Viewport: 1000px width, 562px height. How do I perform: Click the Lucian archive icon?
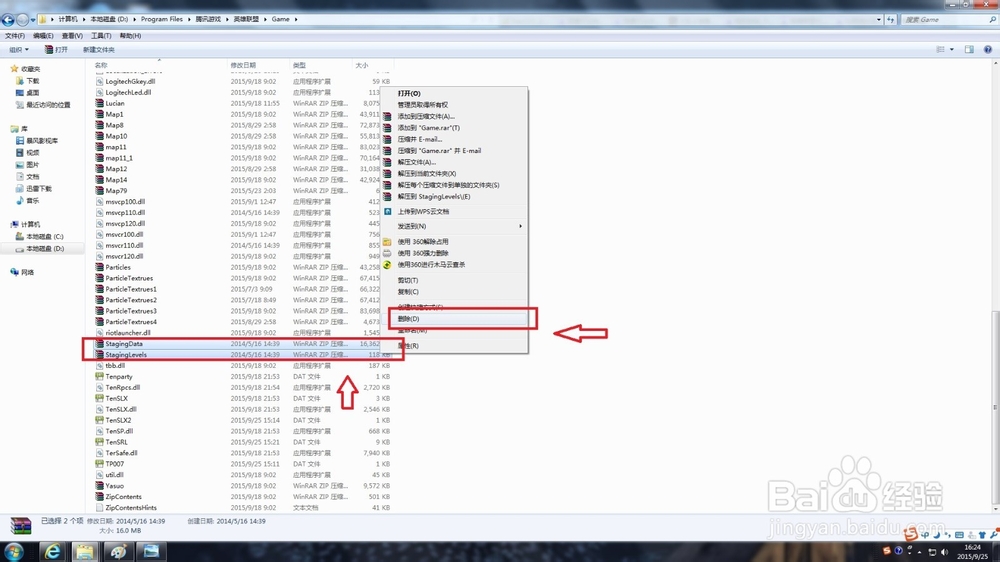(99, 103)
